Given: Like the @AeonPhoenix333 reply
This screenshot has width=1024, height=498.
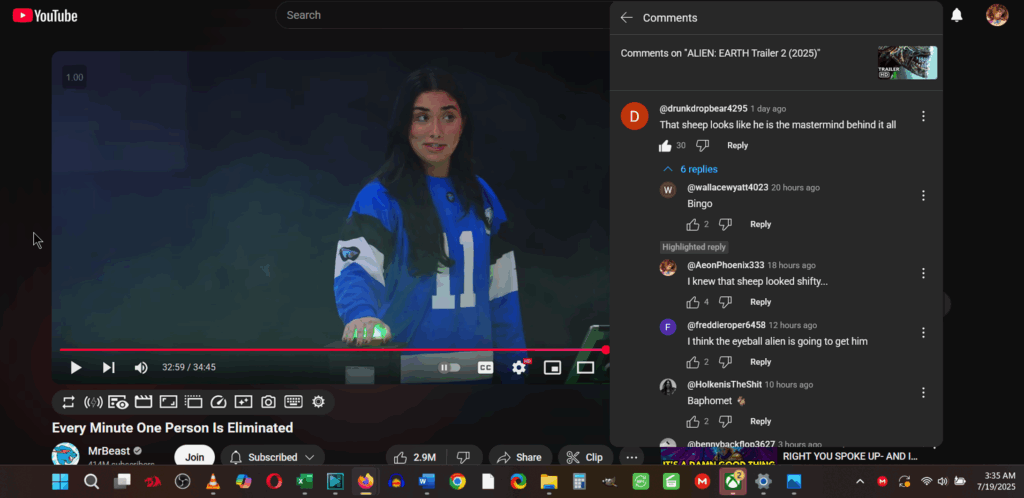Looking at the screenshot, I should tap(693, 302).
